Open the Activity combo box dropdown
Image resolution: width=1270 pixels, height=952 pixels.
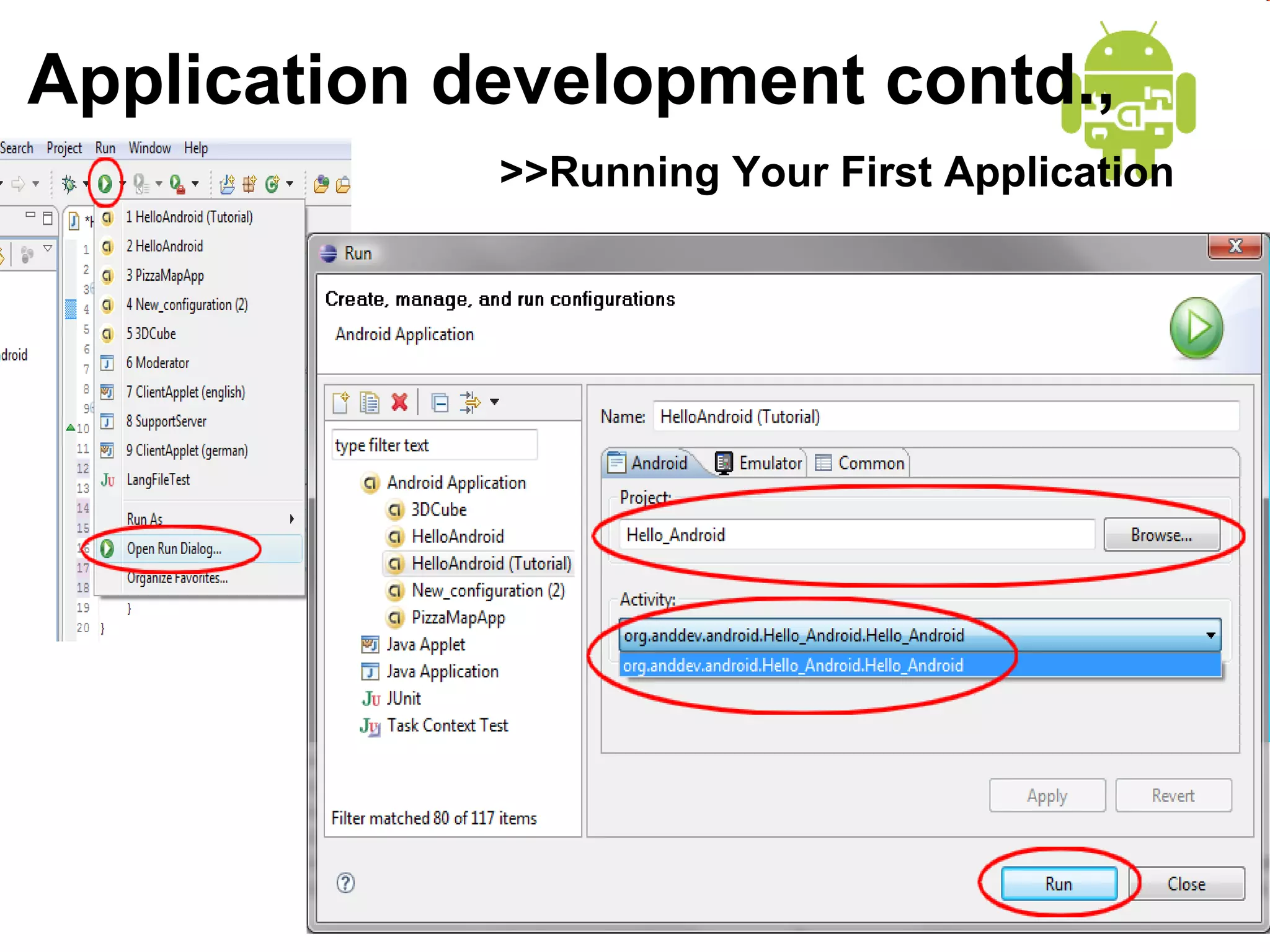1210,635
